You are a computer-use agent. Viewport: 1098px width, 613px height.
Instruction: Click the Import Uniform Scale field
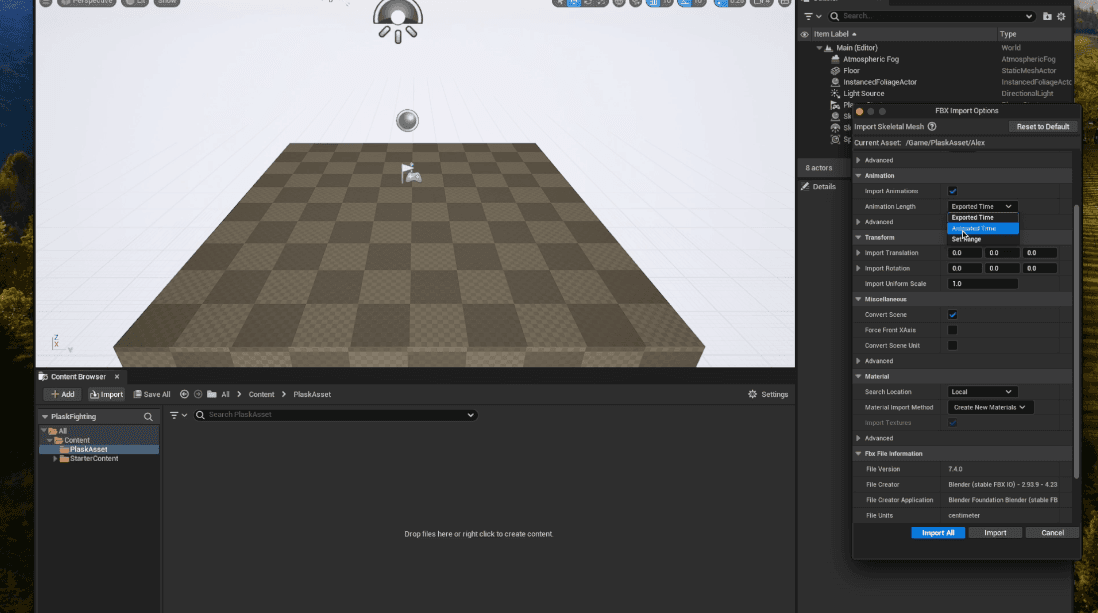coord(982,284)
